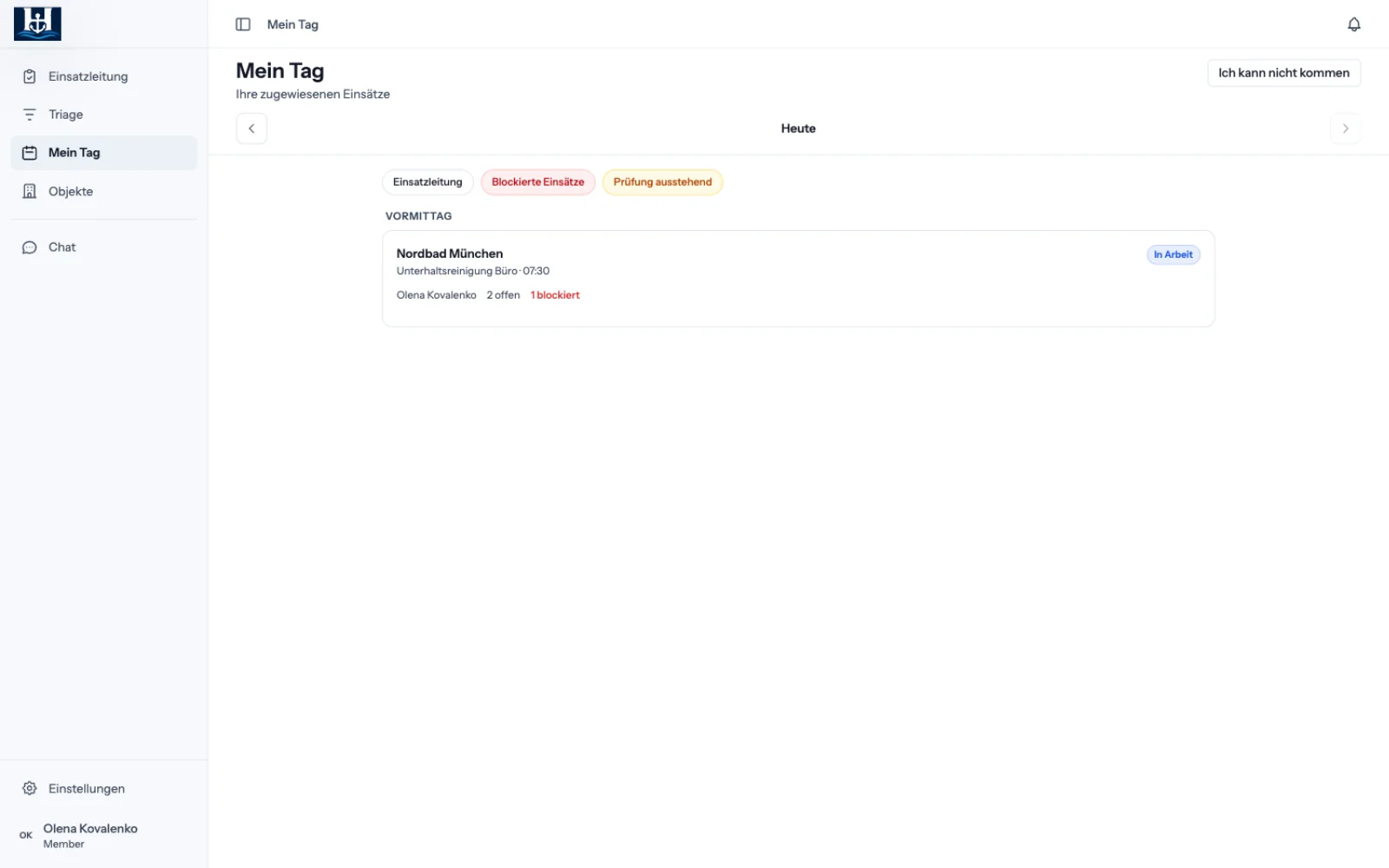Click the 'In Arbeit' status badge
Screen dimensions: 1389x868
click(x=1173, y=254)
